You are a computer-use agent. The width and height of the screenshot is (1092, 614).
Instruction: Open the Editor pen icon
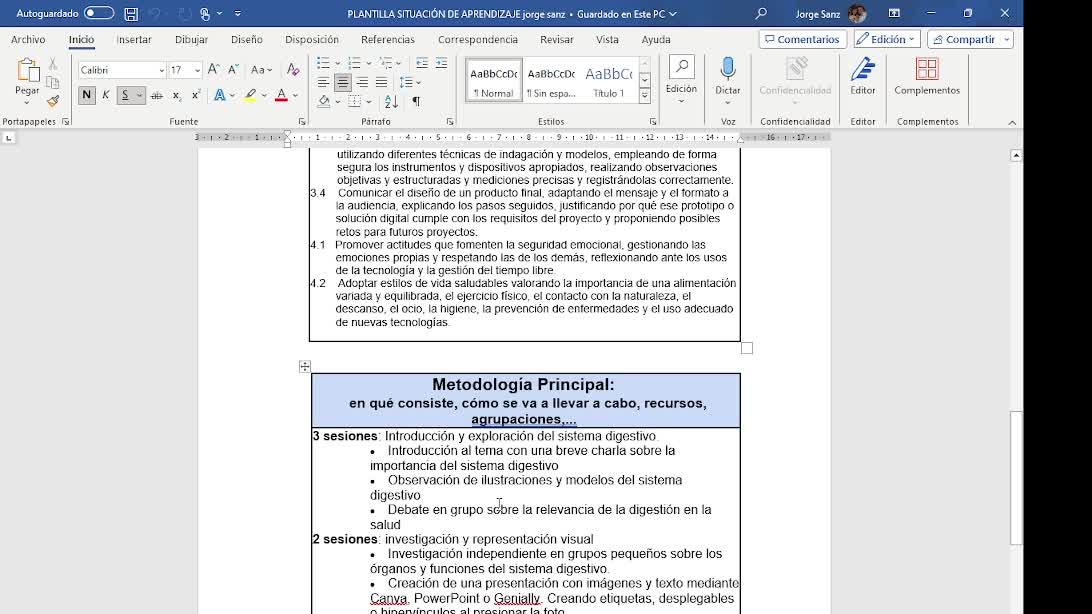[x=862, y=69]
